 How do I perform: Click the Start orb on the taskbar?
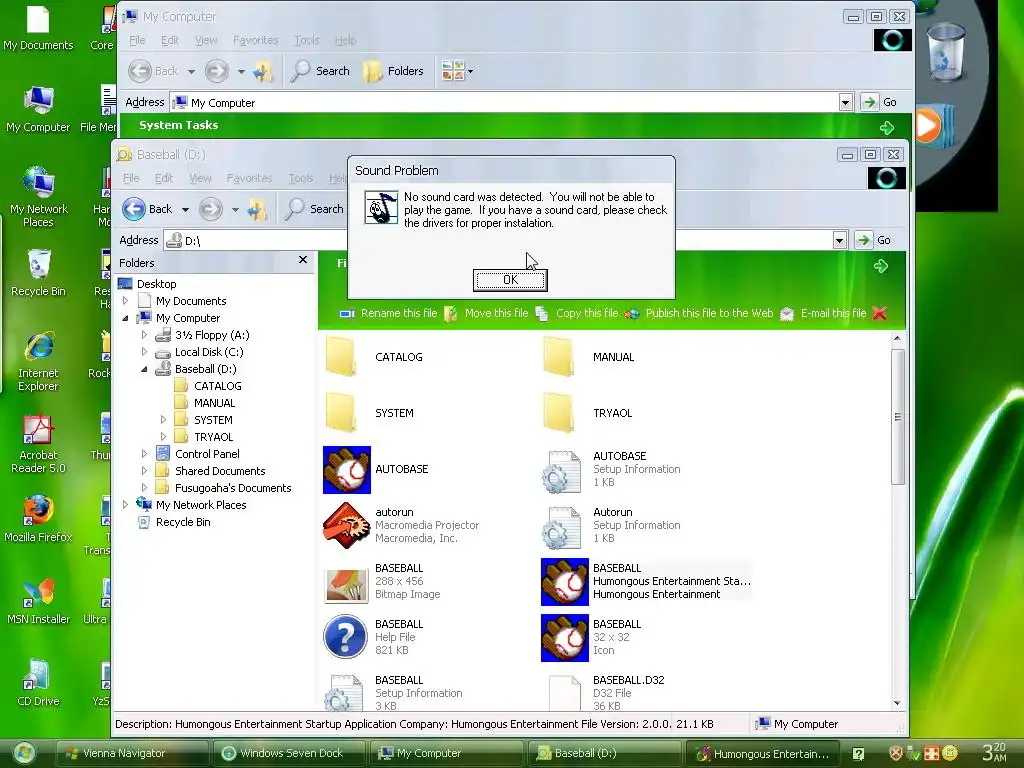pyautogui.click(x=24, y=753)
